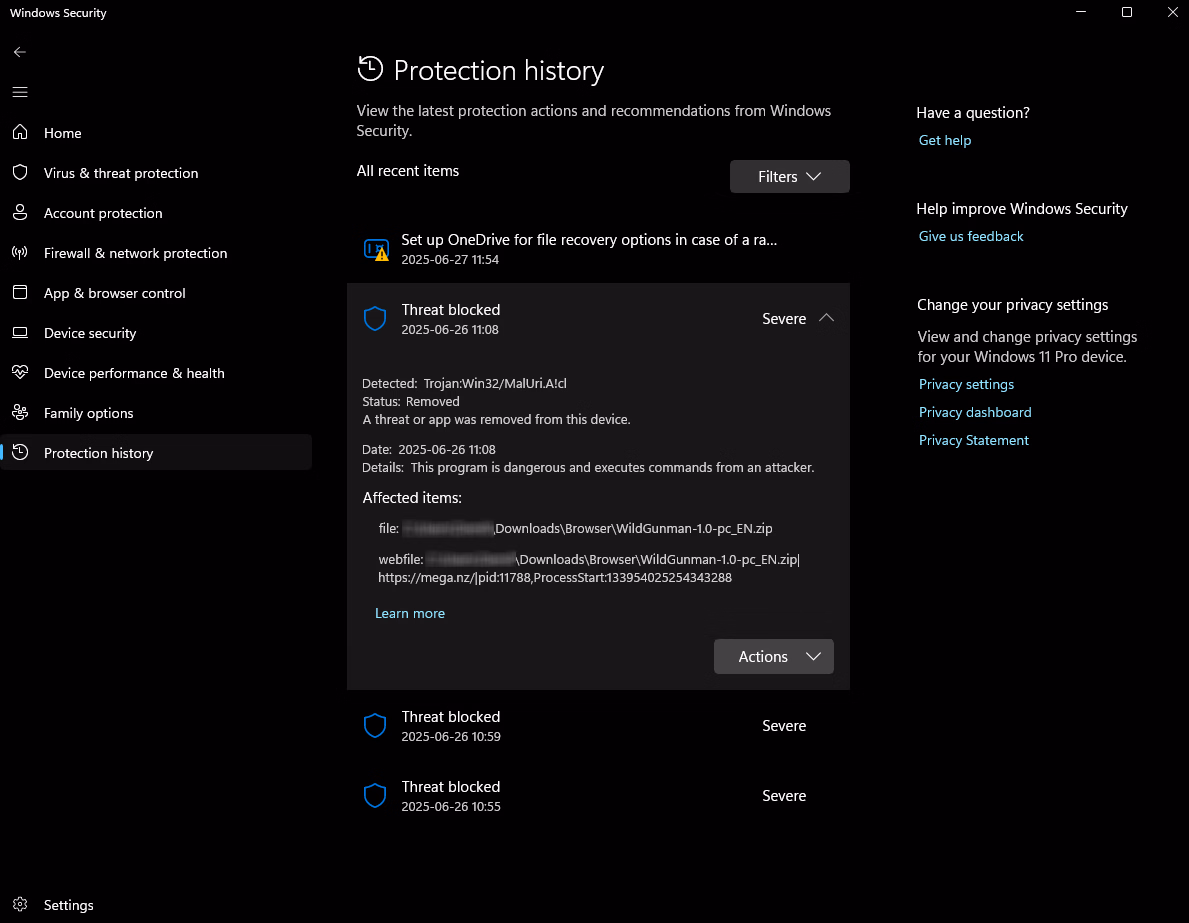Image resolution: width=1189 pixels, height=923 pixels.
Task: Click shield icon of 10:59 threat
Action: point(375,726)
